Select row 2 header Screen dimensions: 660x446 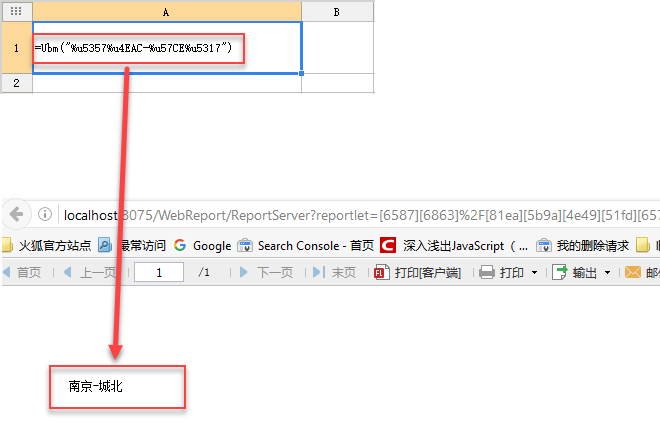pos(16,83)
